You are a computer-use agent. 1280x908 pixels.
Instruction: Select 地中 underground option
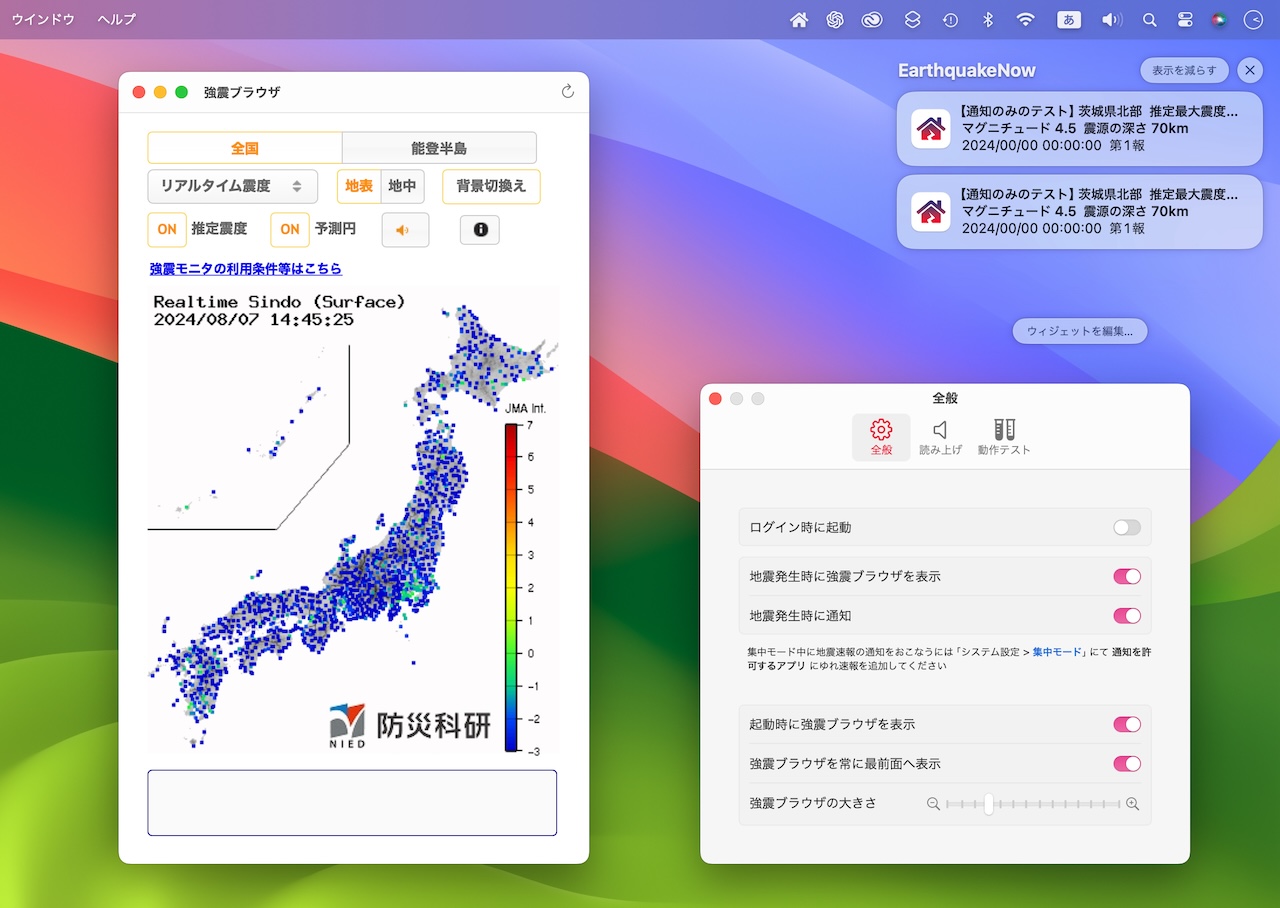[402, 186]
